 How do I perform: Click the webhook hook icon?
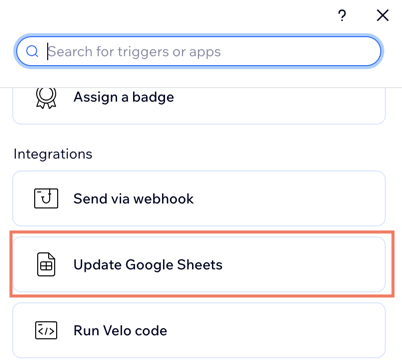click(46, 198)
